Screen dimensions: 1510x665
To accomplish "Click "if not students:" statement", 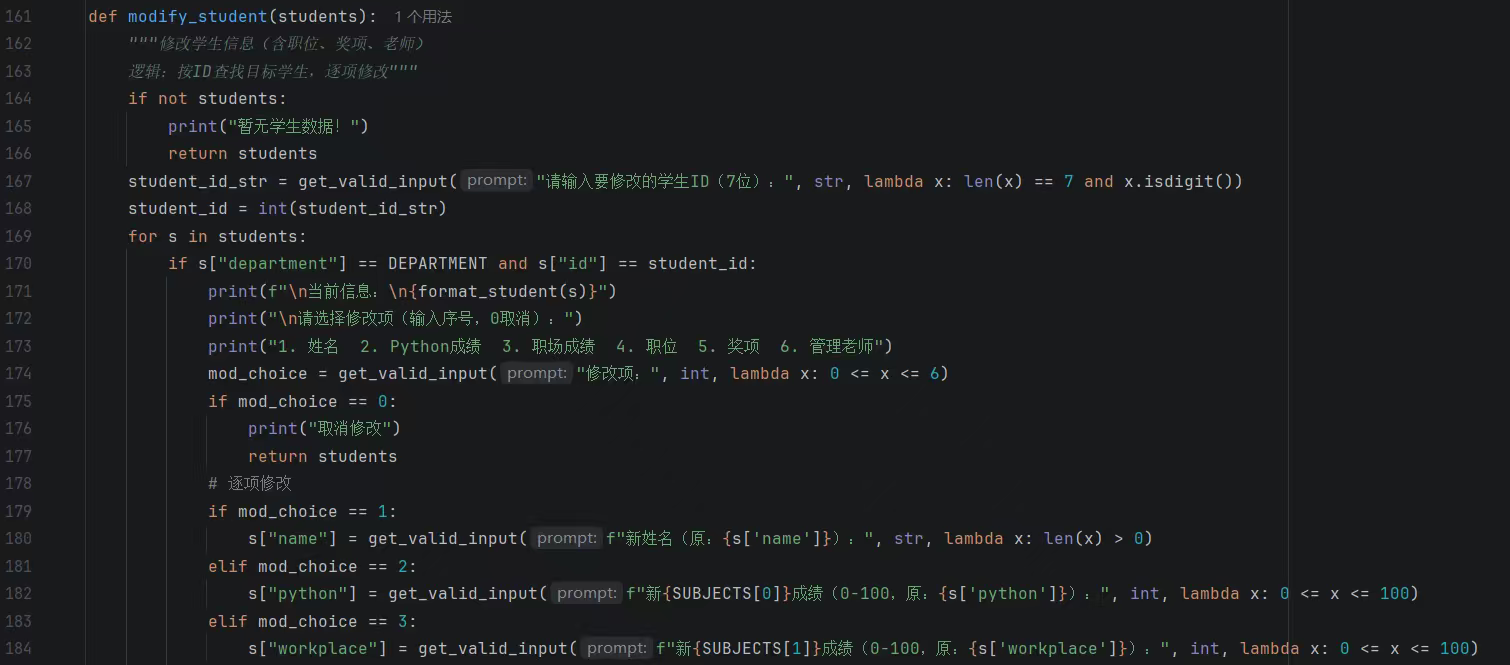I will [207, 99].
